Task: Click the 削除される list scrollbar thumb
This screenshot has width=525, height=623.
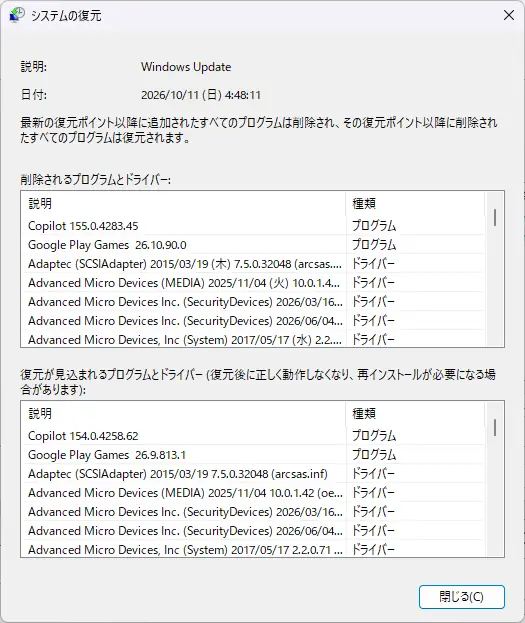Action: point(495,218)
